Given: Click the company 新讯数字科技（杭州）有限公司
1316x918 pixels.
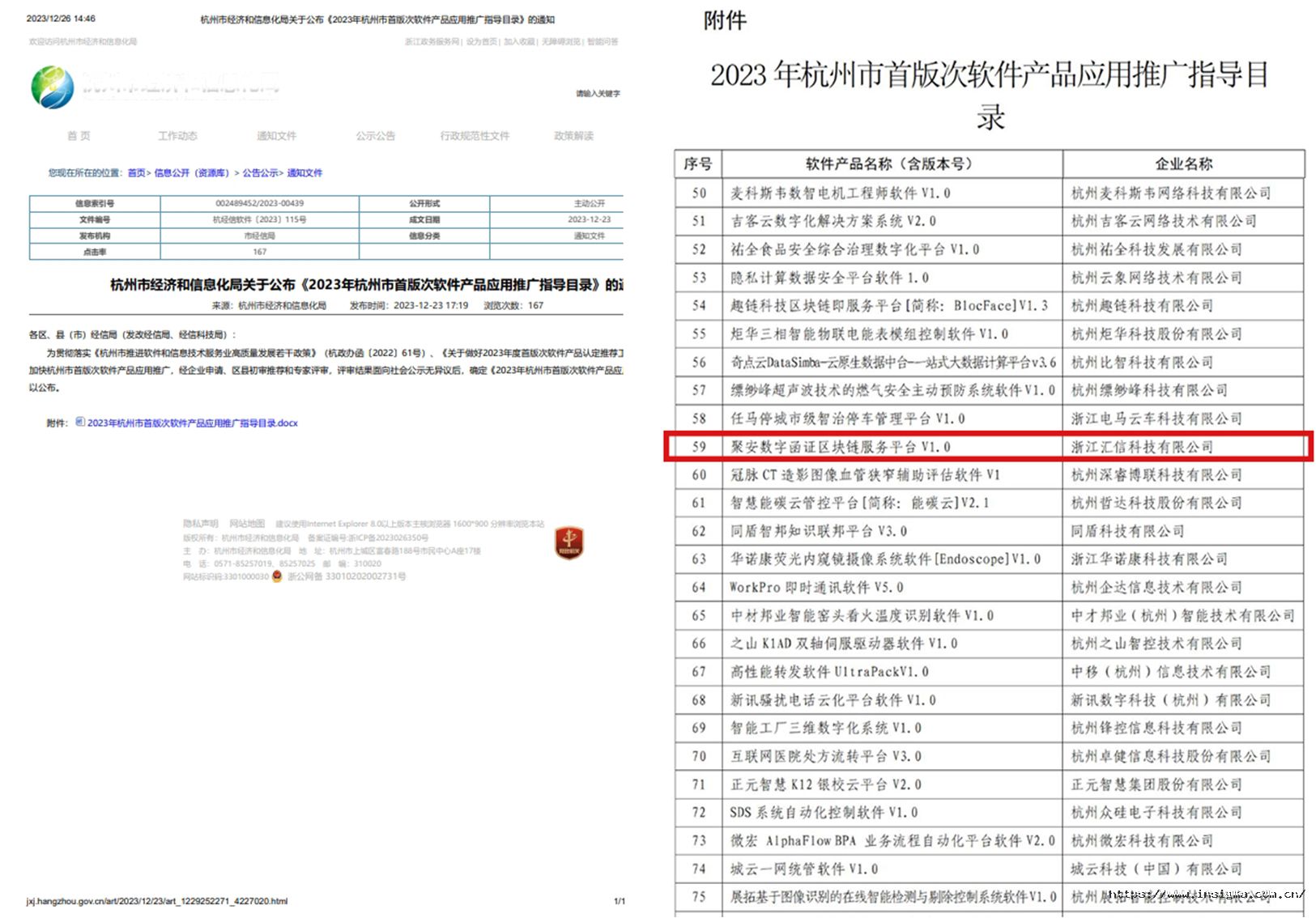Looking at the screenshot, I should pyautogui.click(x=1171, y=700).
